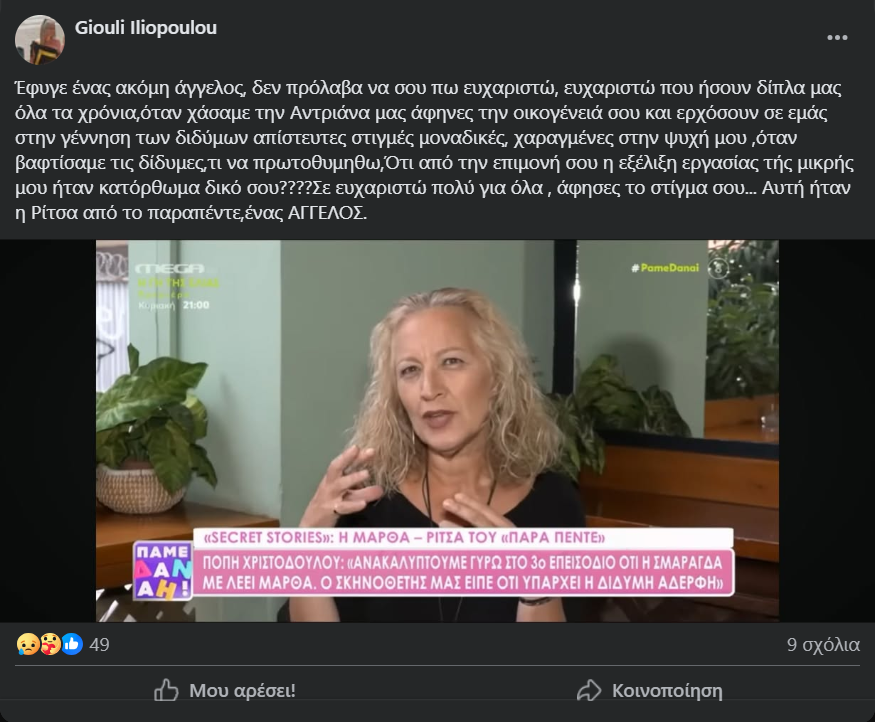The width and height of the screenshot is (875, 722).
Task: Click the Secret Stories white caption banner
Action: click(x=463, y=537)
